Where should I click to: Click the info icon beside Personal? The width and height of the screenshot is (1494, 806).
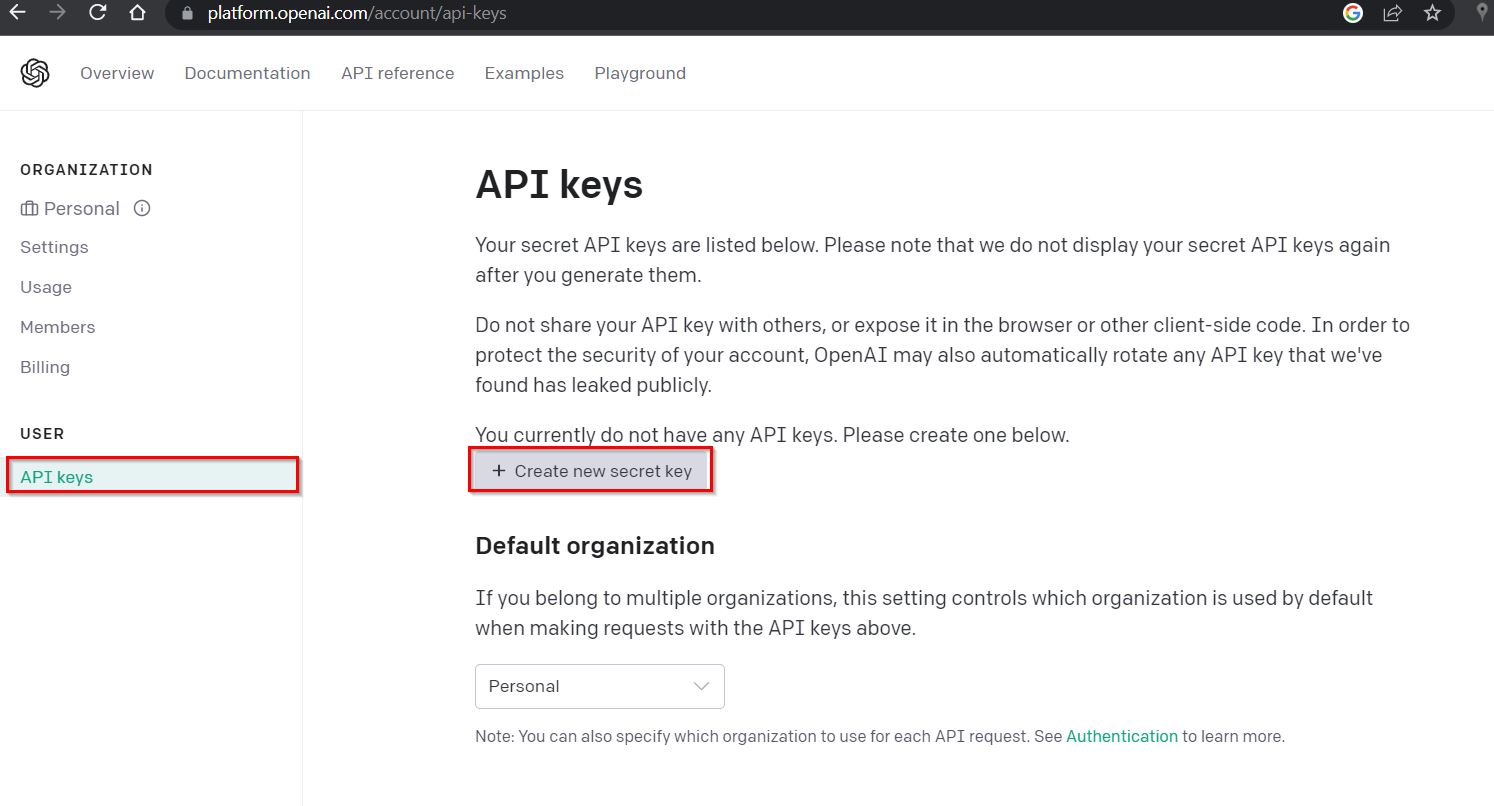pyautogui.click(x=142, y=208)
